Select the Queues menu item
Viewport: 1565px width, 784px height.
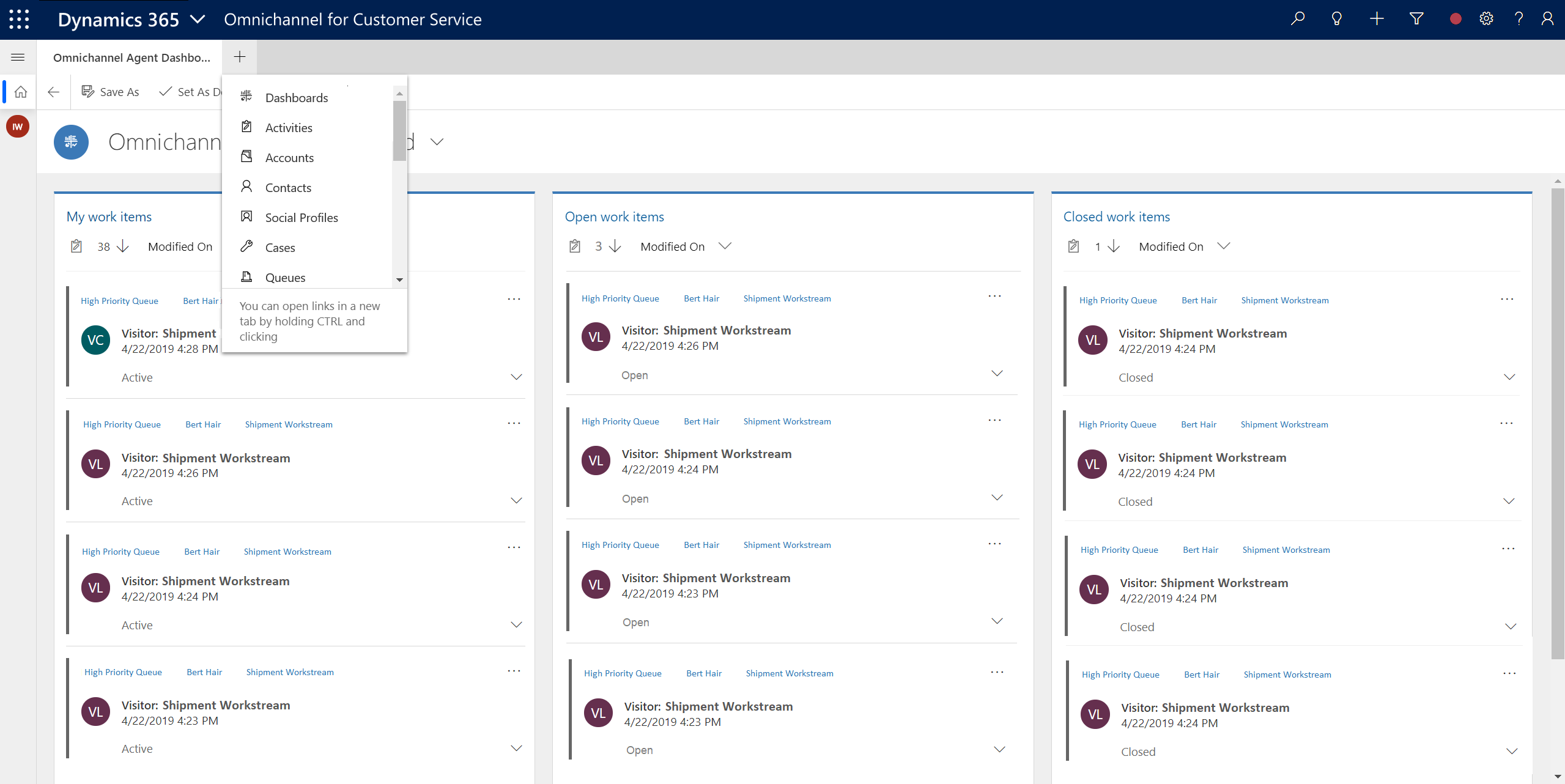click(284, 277)
